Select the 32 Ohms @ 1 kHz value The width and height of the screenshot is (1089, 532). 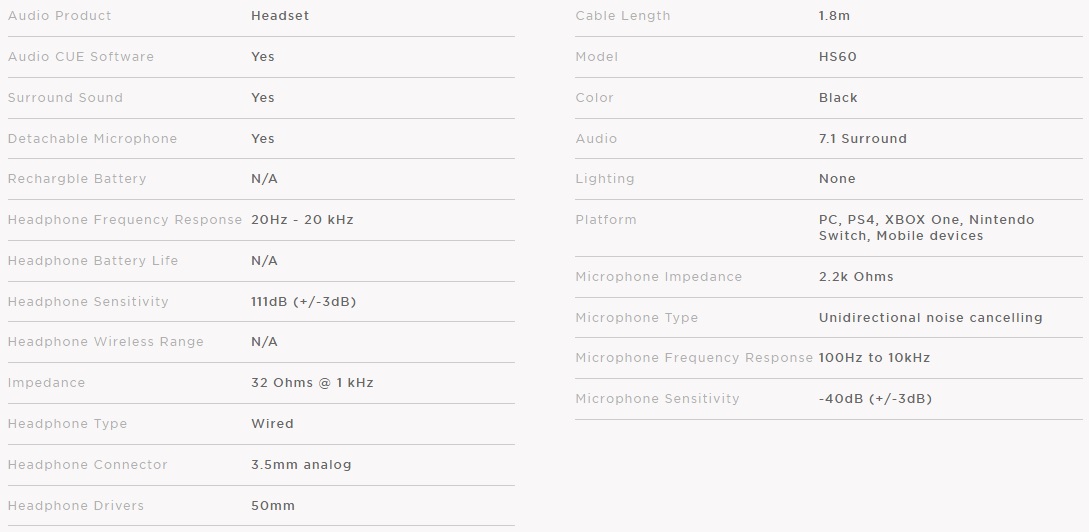312,383
